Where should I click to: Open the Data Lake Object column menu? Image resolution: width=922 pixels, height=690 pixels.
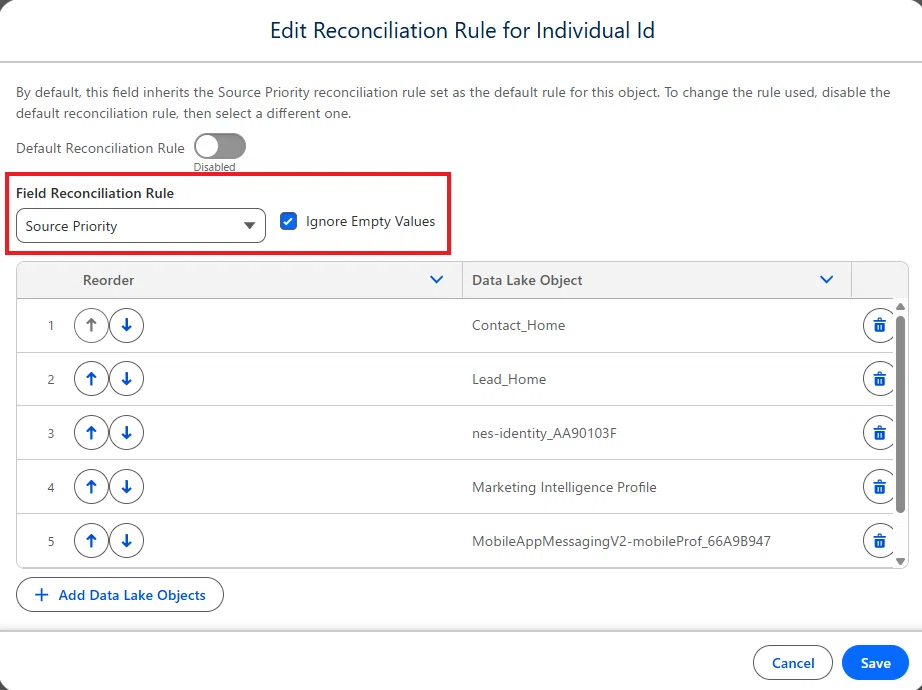826,279
